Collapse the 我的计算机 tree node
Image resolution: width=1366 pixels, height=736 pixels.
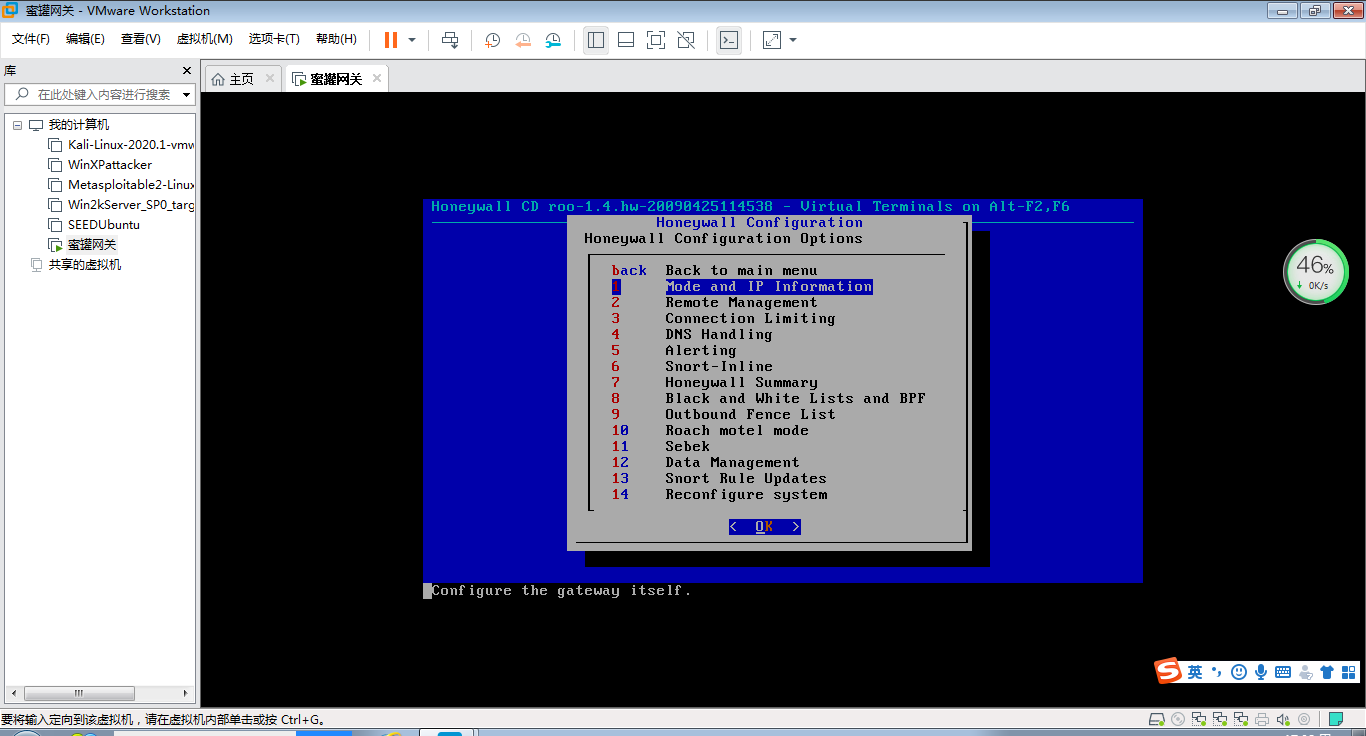tap(17, 125)
